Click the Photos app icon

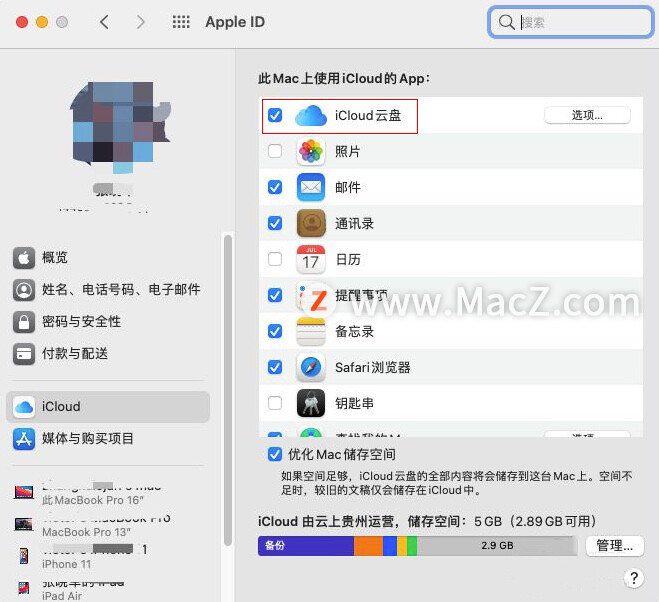click(311, 152)
